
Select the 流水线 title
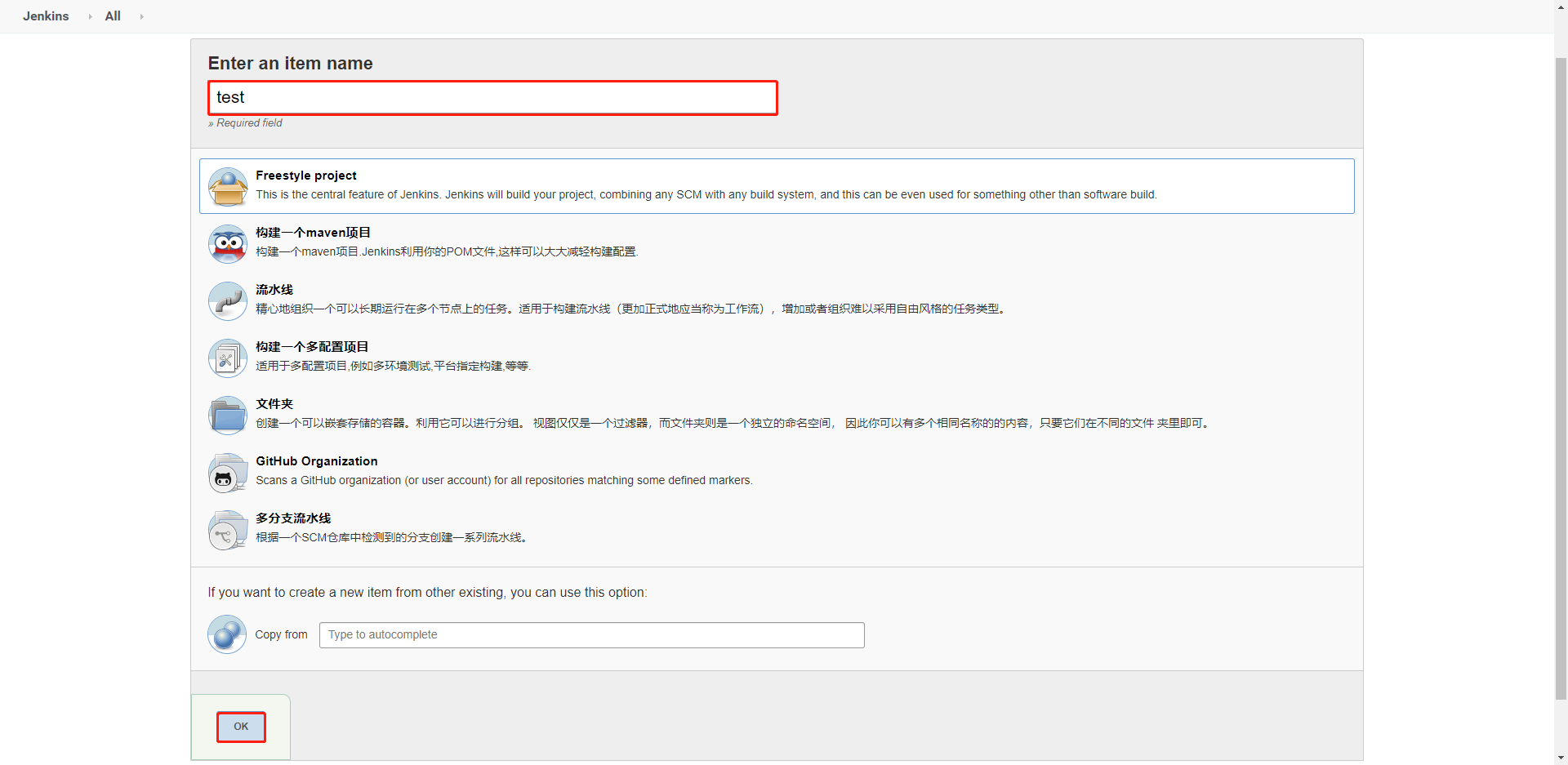pos(274,290)
